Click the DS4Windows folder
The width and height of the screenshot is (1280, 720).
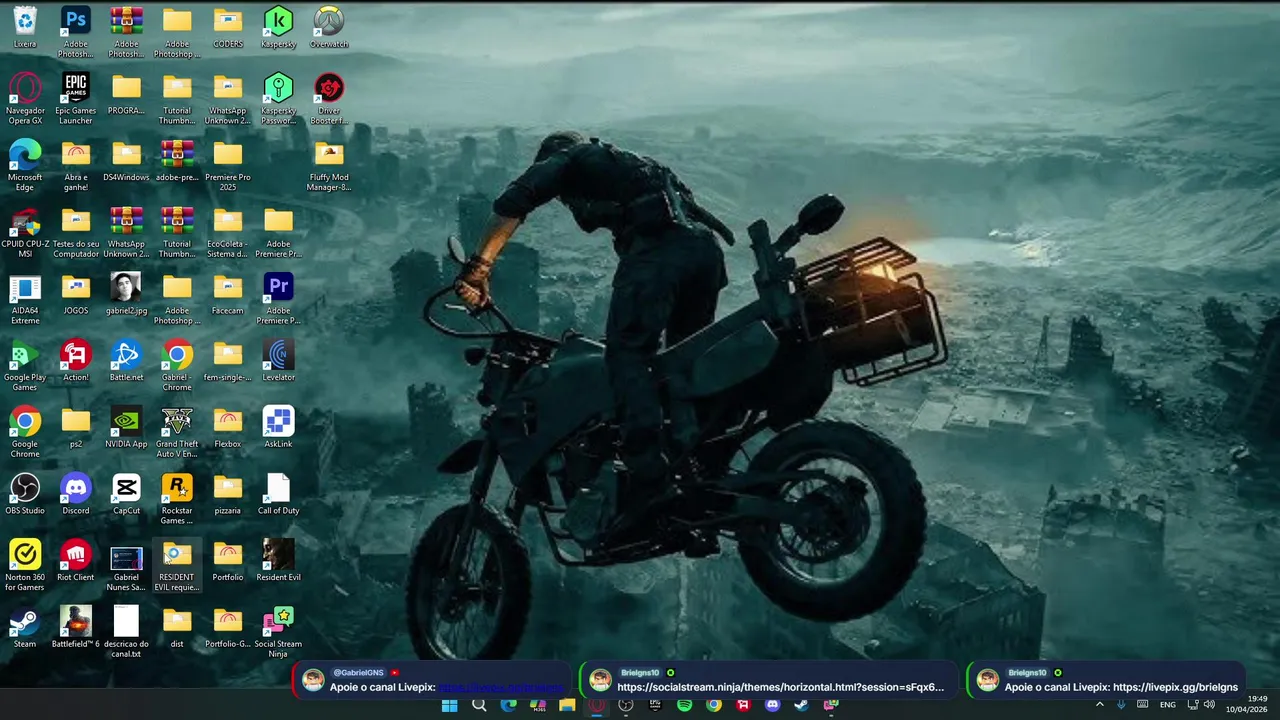[x=126, y=160]
